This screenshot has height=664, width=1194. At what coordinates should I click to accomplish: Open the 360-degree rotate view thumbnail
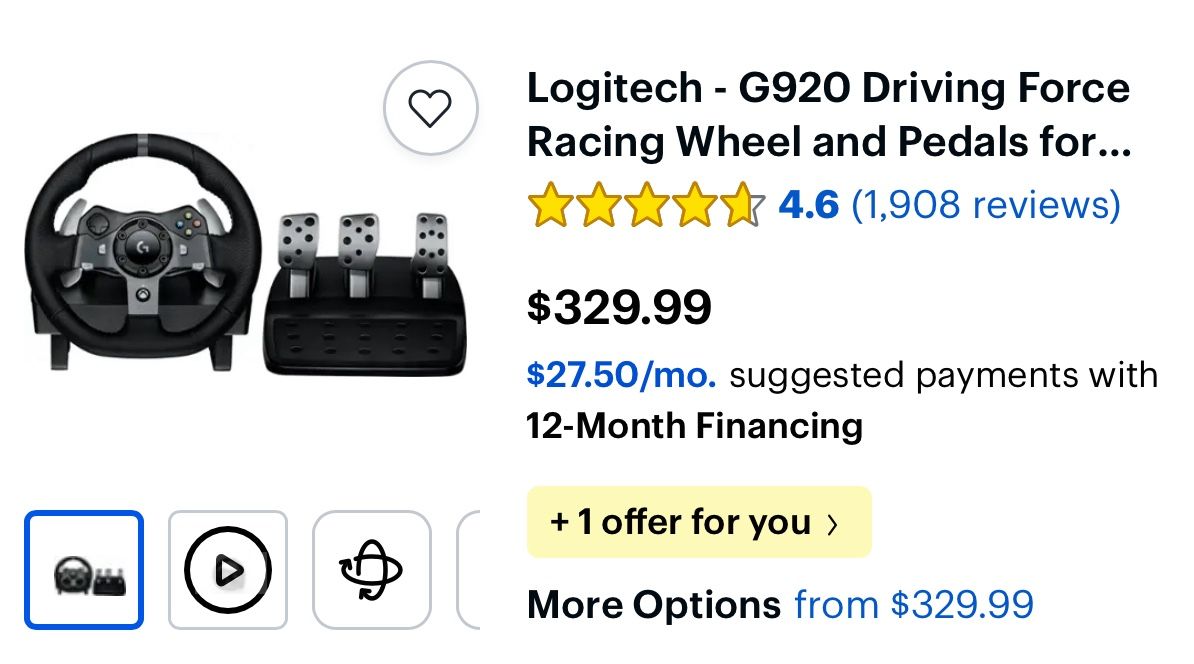click(x=371, y=570)
